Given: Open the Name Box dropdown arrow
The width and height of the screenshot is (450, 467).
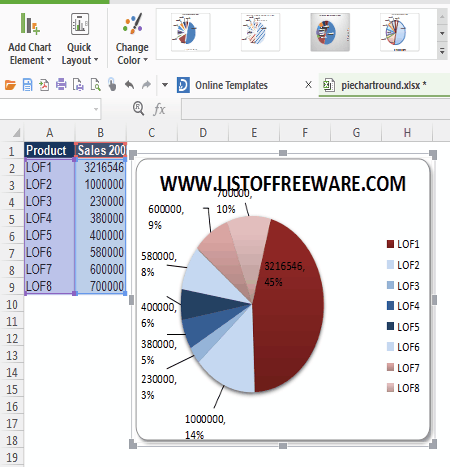Looking at the screenshot, I should tap(96, 109).
